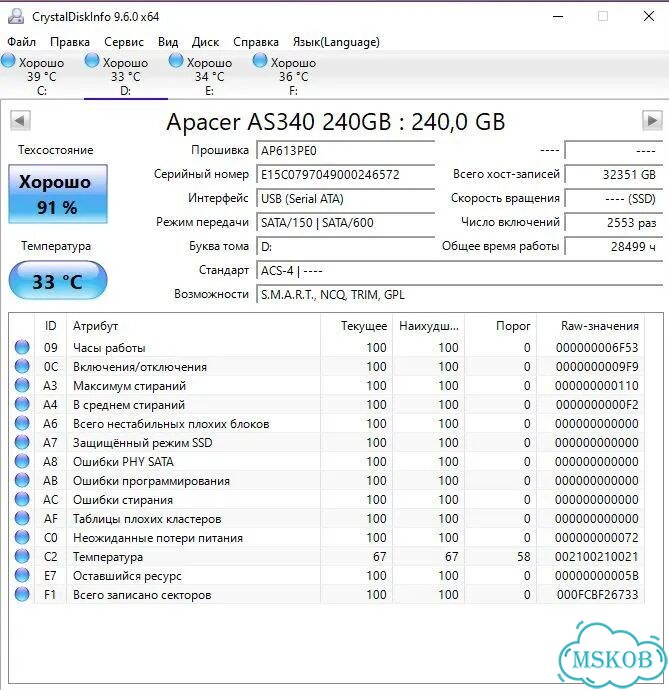This screenshot has width=669, height=690.
Task: Click the serial number field E15C0797049000246572
Action: (x=346, y=174)
